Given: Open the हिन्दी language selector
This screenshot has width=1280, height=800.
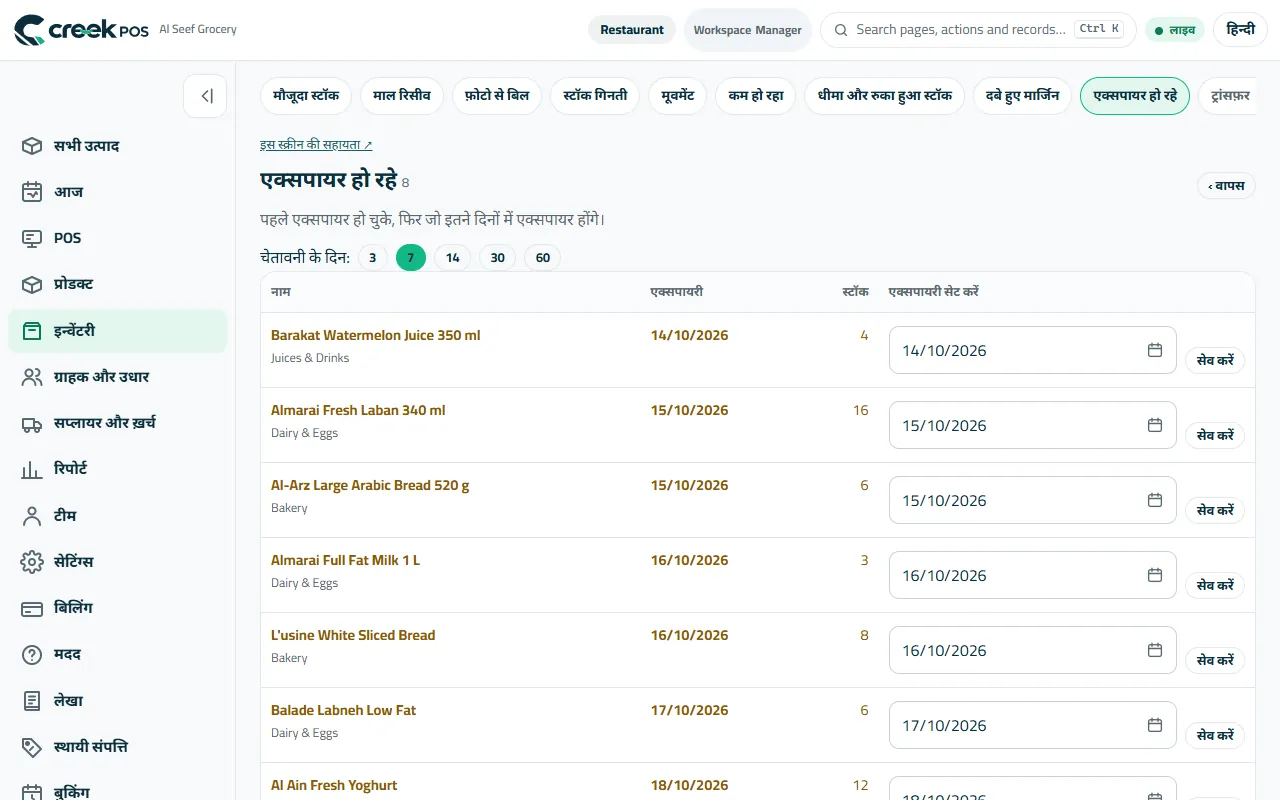Looking at the screenshot, I should pyautogui.click(x=1241, y=30).
